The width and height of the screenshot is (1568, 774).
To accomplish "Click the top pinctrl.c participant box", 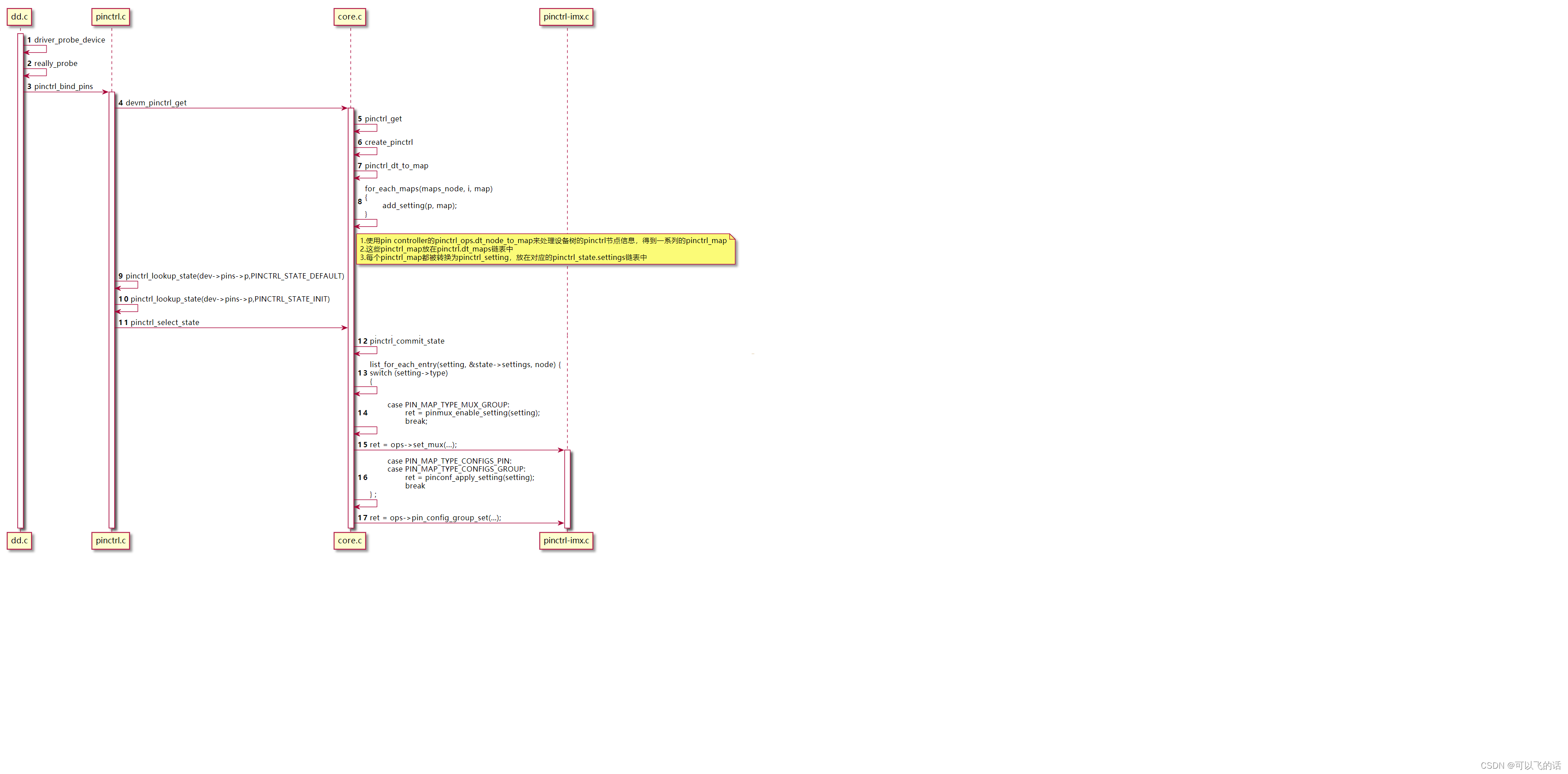I will (111, 16).
